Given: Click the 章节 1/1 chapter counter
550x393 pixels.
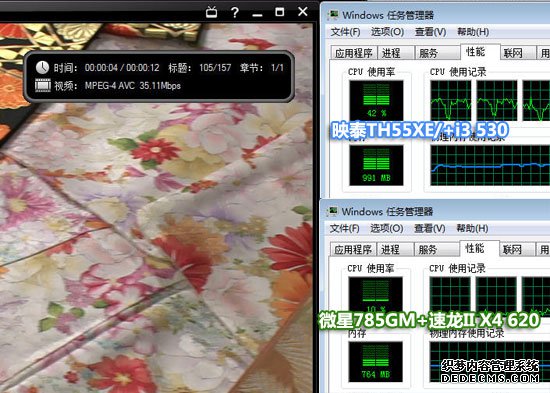Looking at the screenshot, I should 262,68.
